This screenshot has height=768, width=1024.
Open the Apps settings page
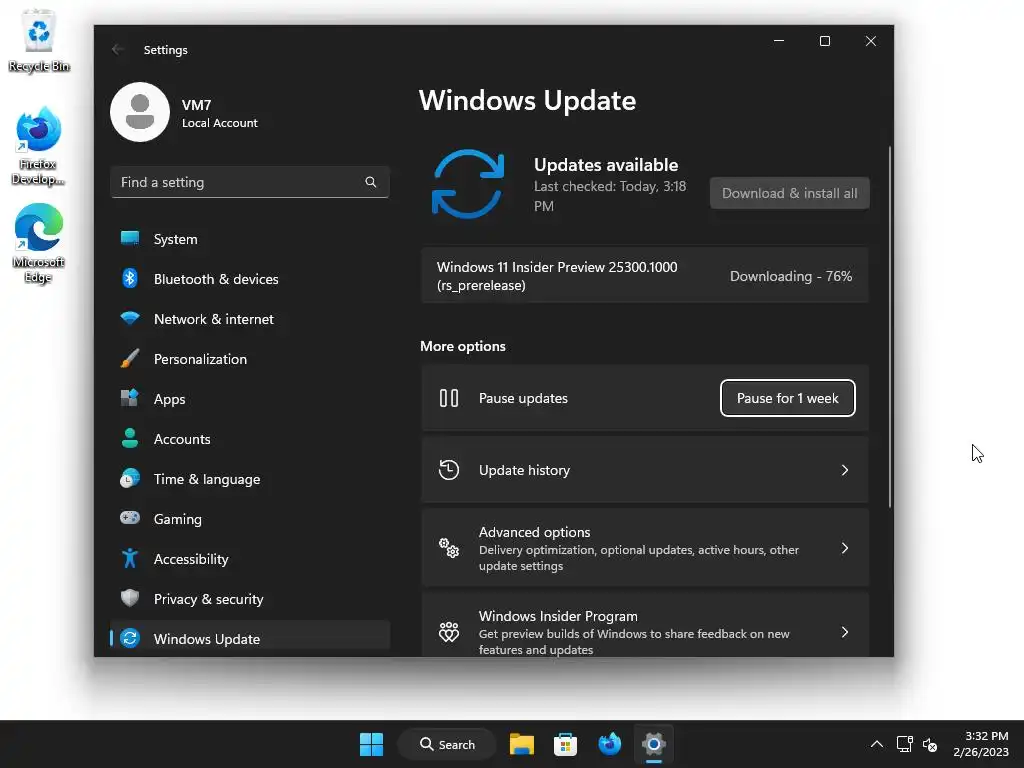[250, 398]
